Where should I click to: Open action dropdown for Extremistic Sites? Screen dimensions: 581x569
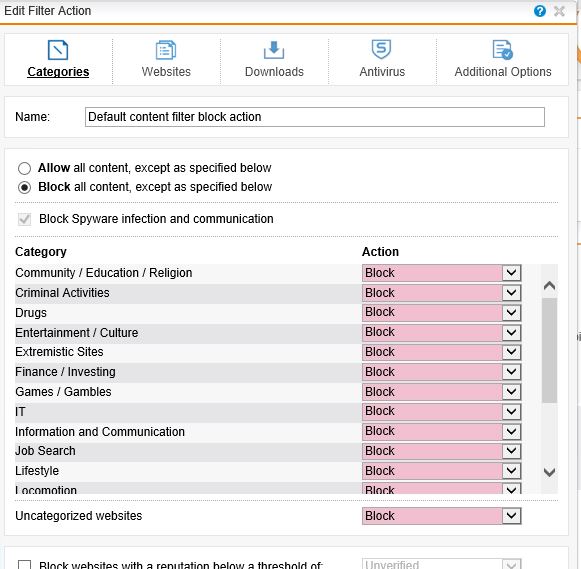(x=441, y=352)
